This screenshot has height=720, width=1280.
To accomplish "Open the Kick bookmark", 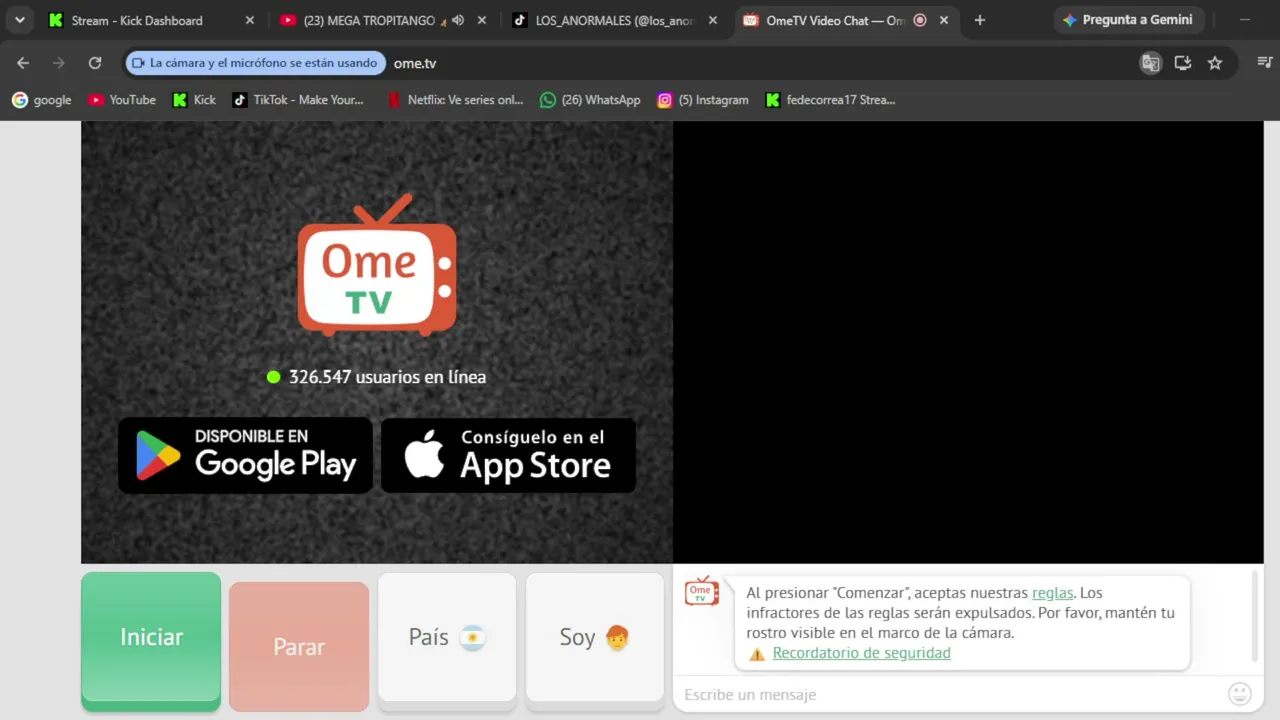I will tap(194, 100).
